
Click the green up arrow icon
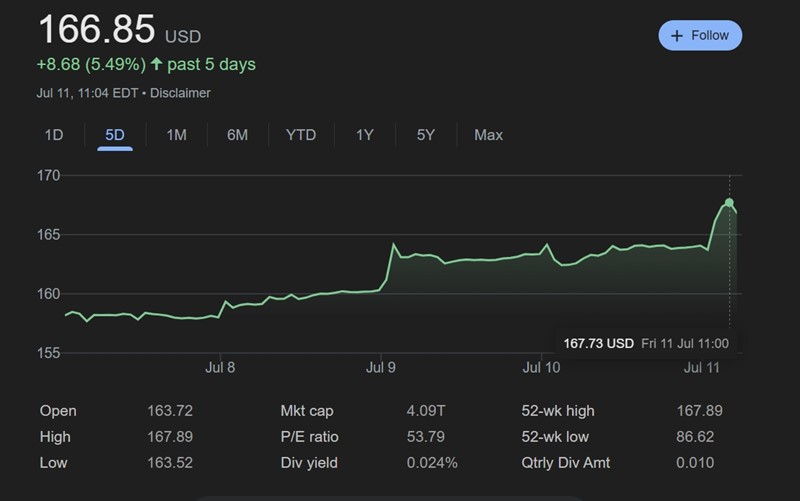point(156,64)
